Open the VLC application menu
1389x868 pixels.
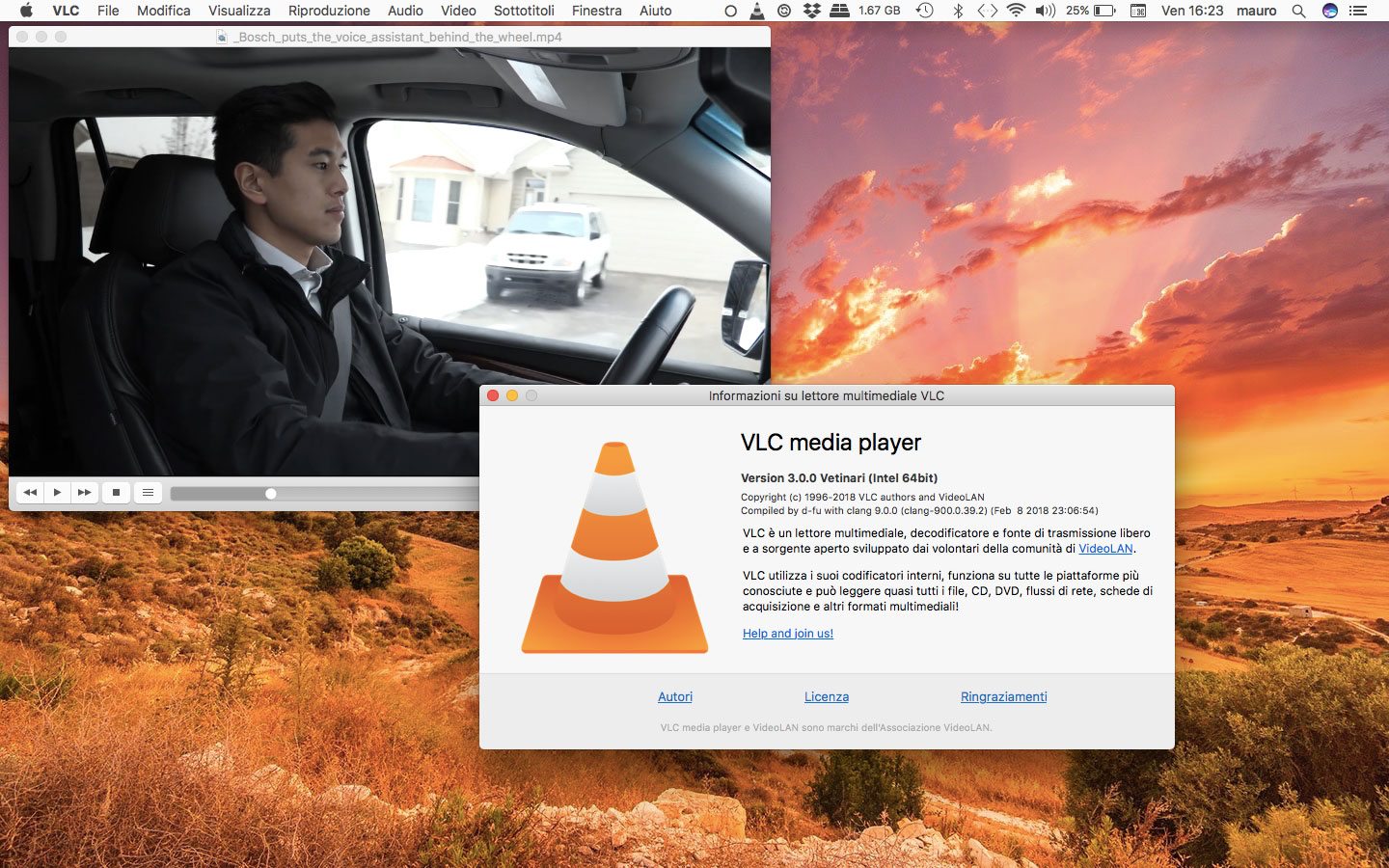[66, 11]
